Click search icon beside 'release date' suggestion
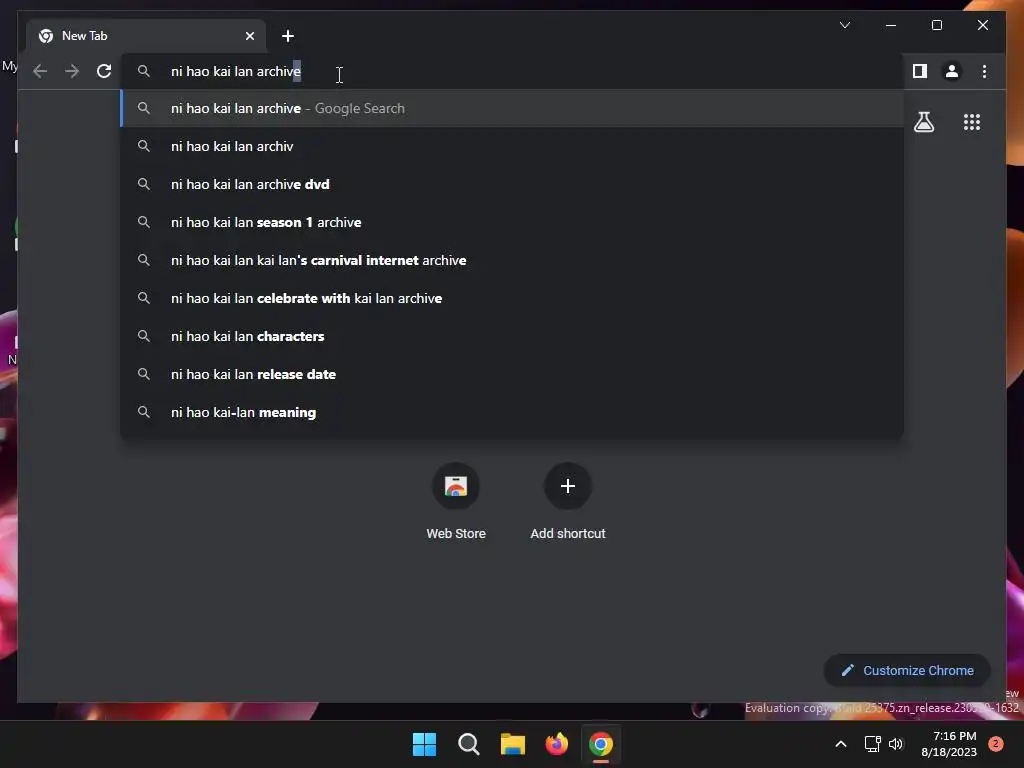Image resolution: width=1024 pixels, height=768 pixels. click(x=144, y=374)
